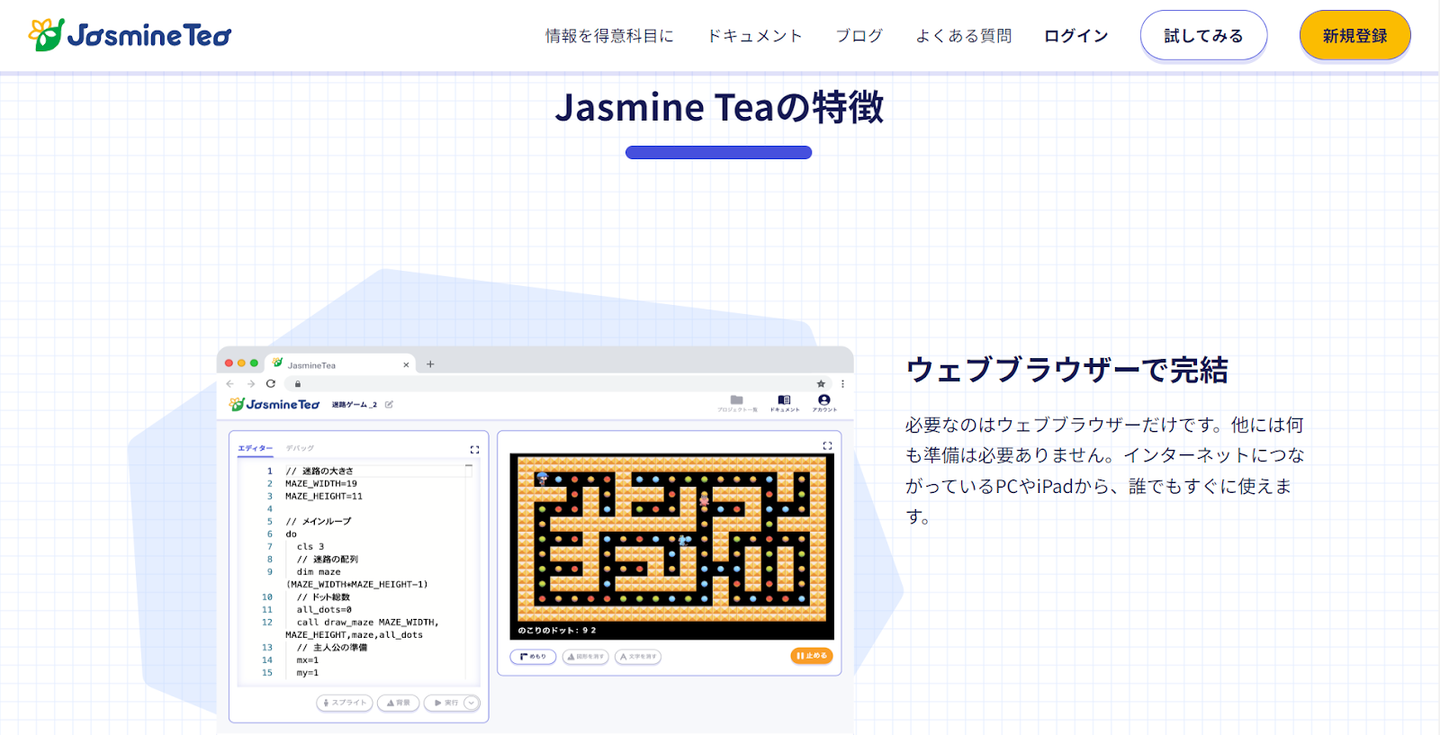Click the maze game preview canvas
Image resolution: width=1440 pixels, height=735 pixels.
pyautogui.click(x=671, y=546)
